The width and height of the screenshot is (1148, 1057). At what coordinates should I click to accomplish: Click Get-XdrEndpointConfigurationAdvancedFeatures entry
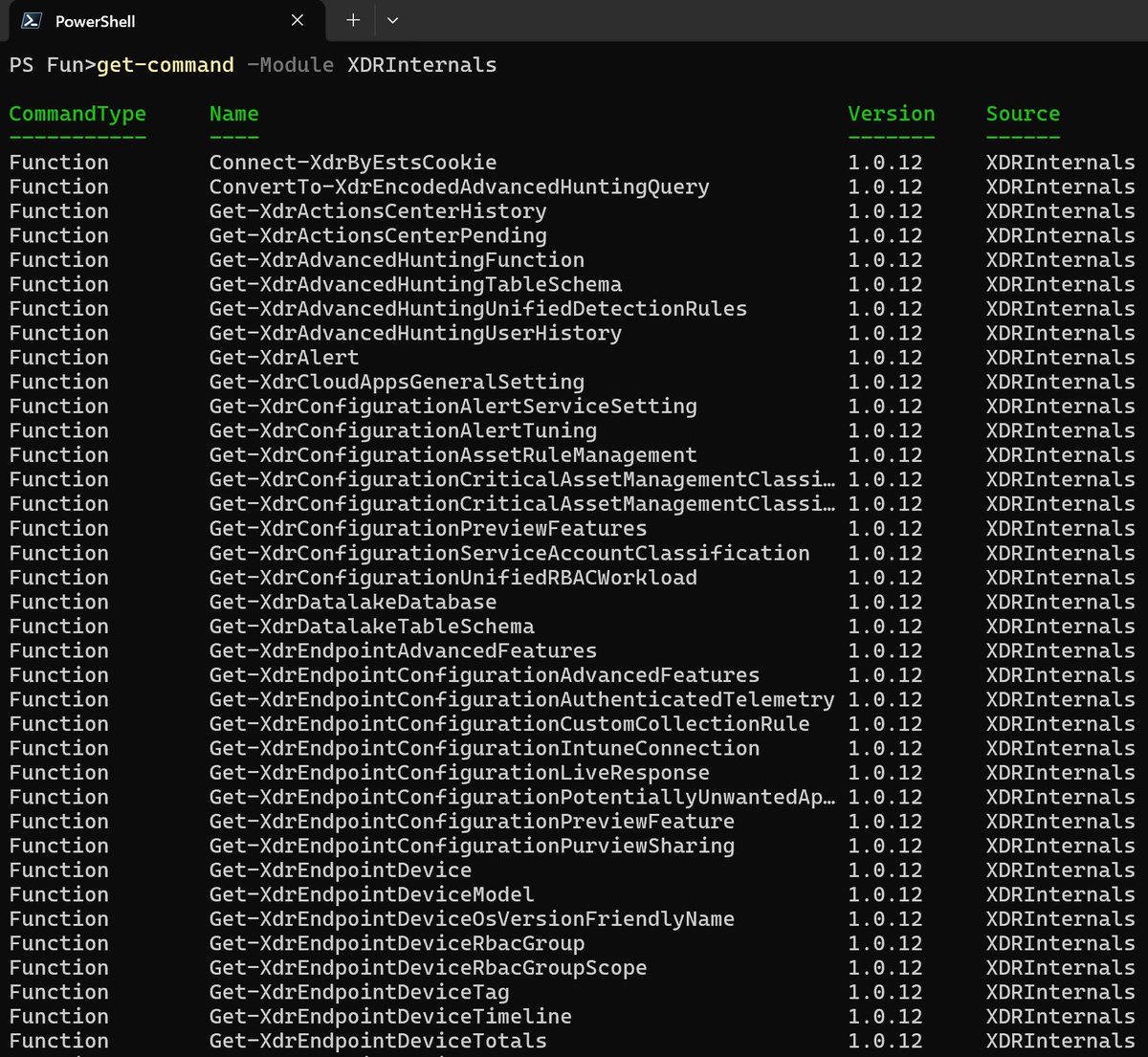click(484, 675)
